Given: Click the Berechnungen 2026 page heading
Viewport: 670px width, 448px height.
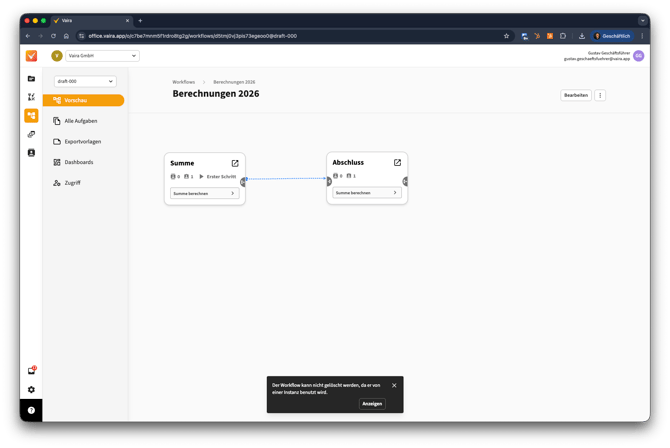Looking at the screenshot, I should [216, 94].
